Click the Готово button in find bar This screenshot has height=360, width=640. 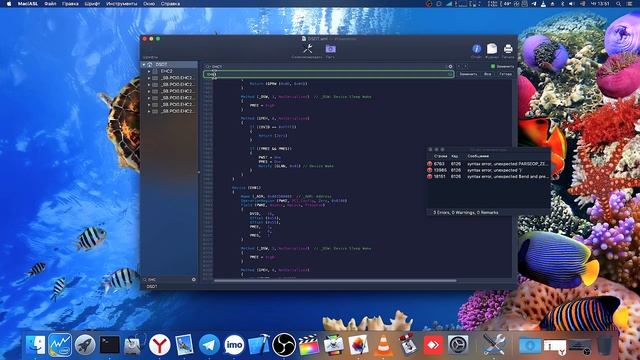coord(505,74)
